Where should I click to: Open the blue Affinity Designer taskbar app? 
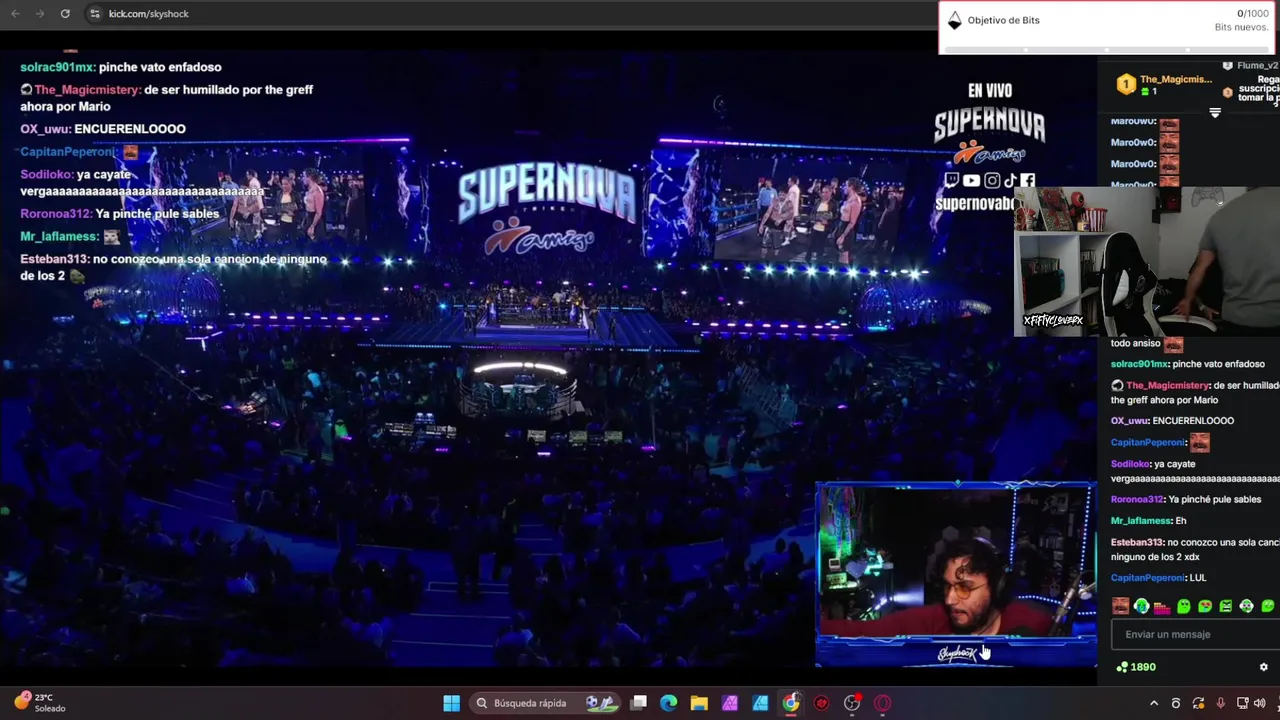tap(760, 703)
